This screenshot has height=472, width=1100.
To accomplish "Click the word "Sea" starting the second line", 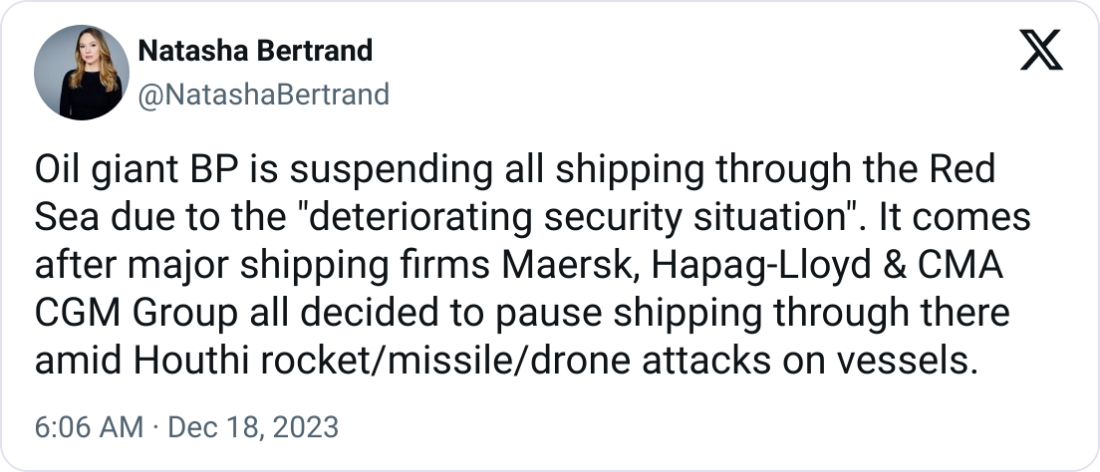I will point(62,217).
